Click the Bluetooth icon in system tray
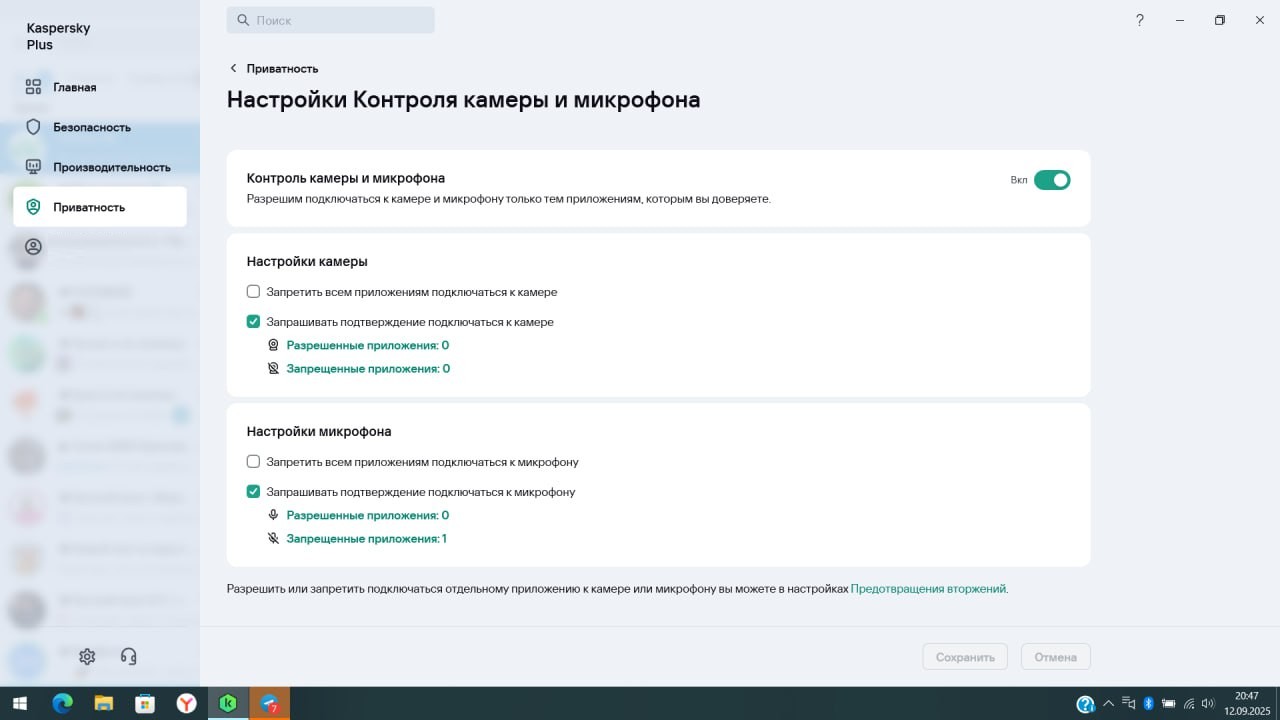 1149,704
